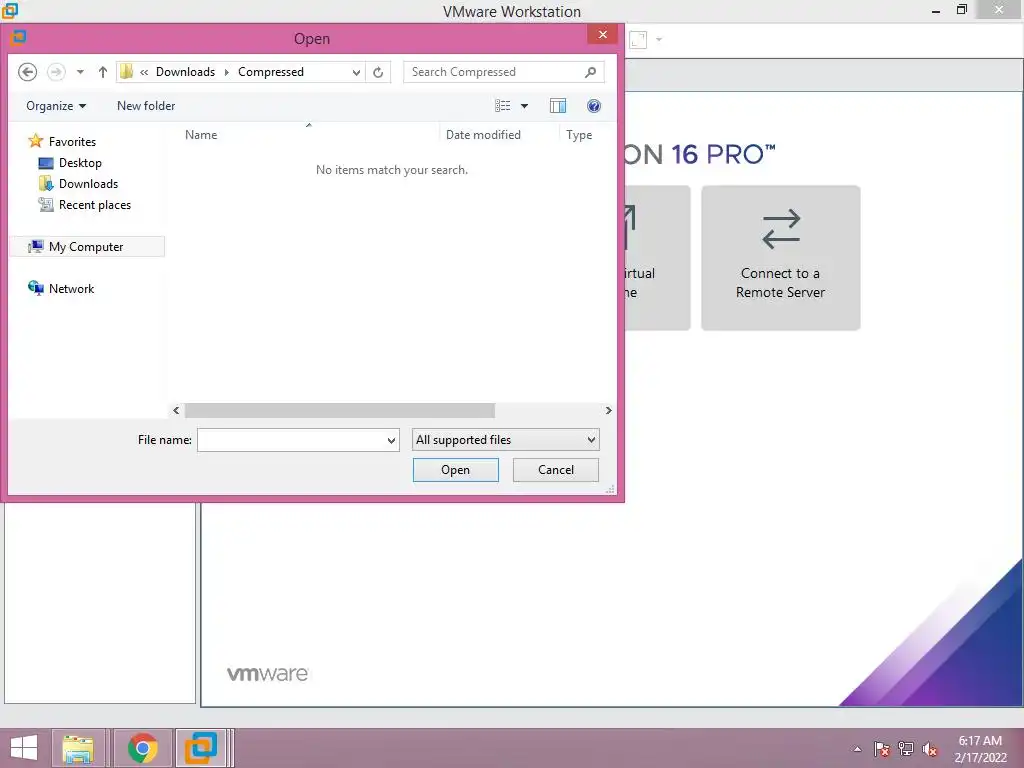Click the horizontal scrollbar left arrow
Viewport: 1024px width, 768px height.
coord(176,410)
